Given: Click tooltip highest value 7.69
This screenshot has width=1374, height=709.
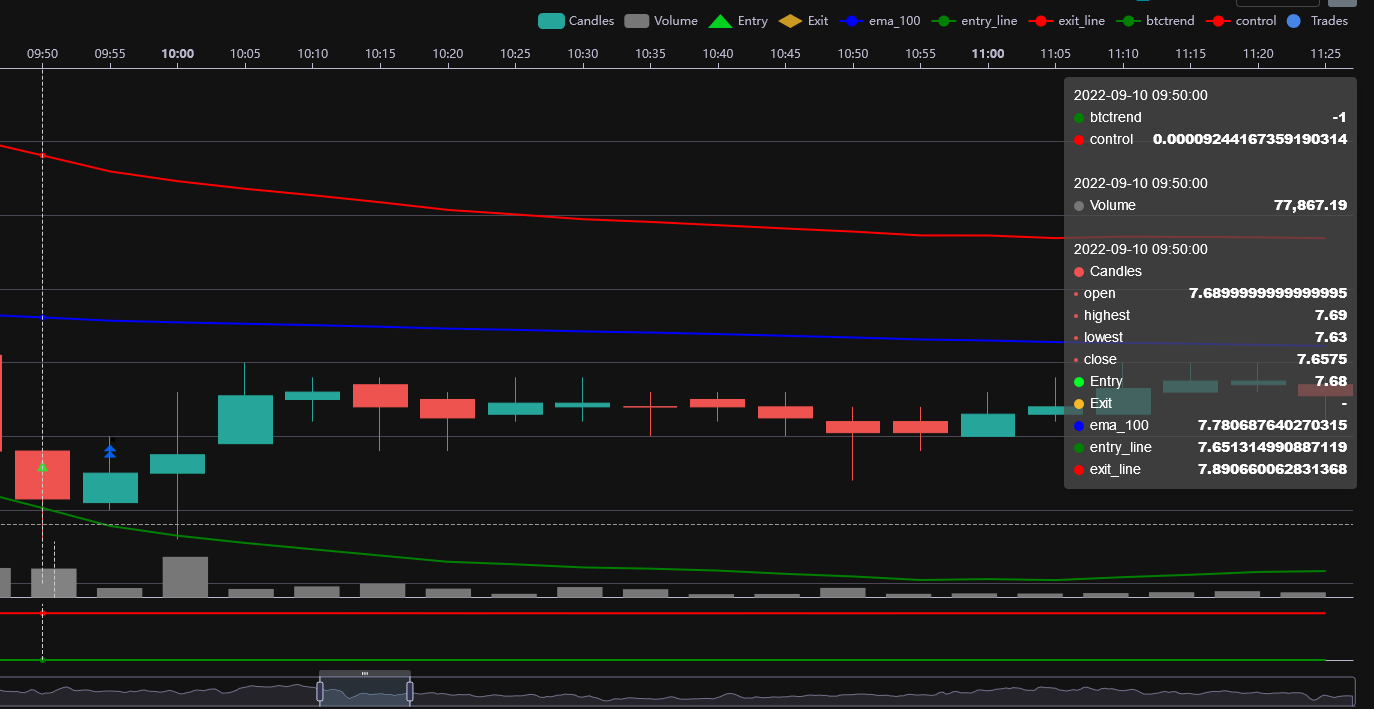Looking at the screenshot, I should (x=1331, y=315).
